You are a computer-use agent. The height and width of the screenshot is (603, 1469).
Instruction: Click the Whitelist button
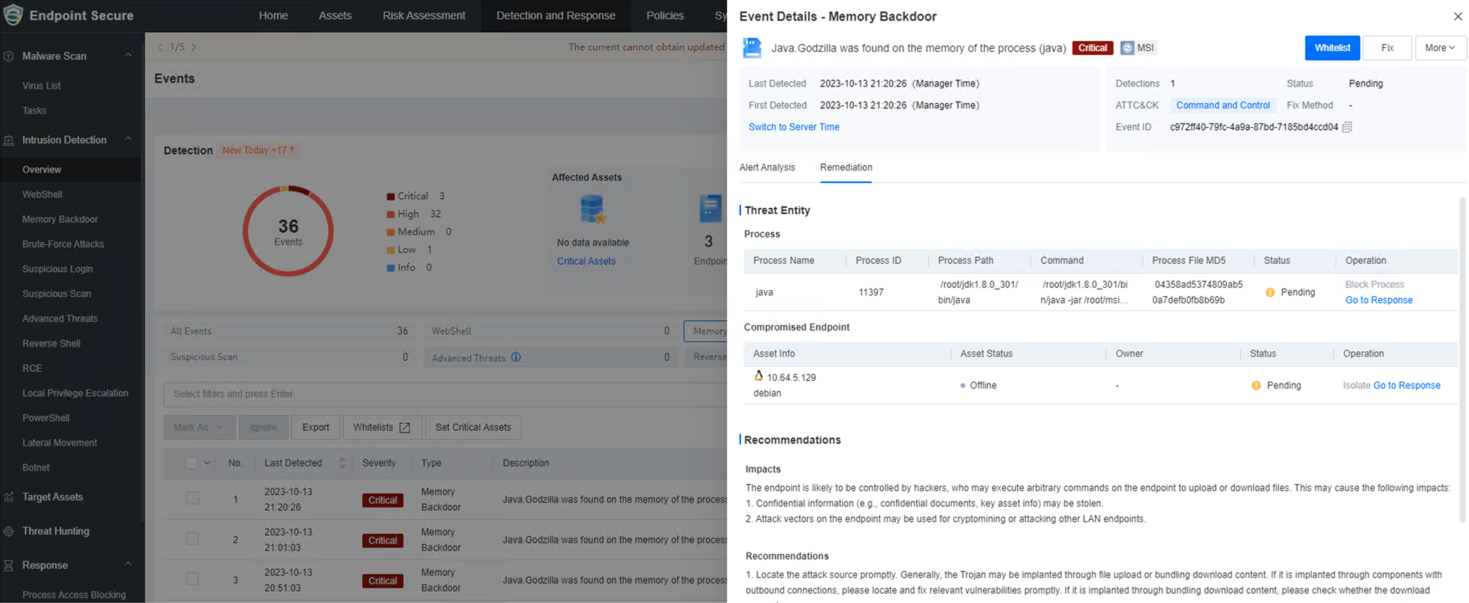(x=1331, y=48)
